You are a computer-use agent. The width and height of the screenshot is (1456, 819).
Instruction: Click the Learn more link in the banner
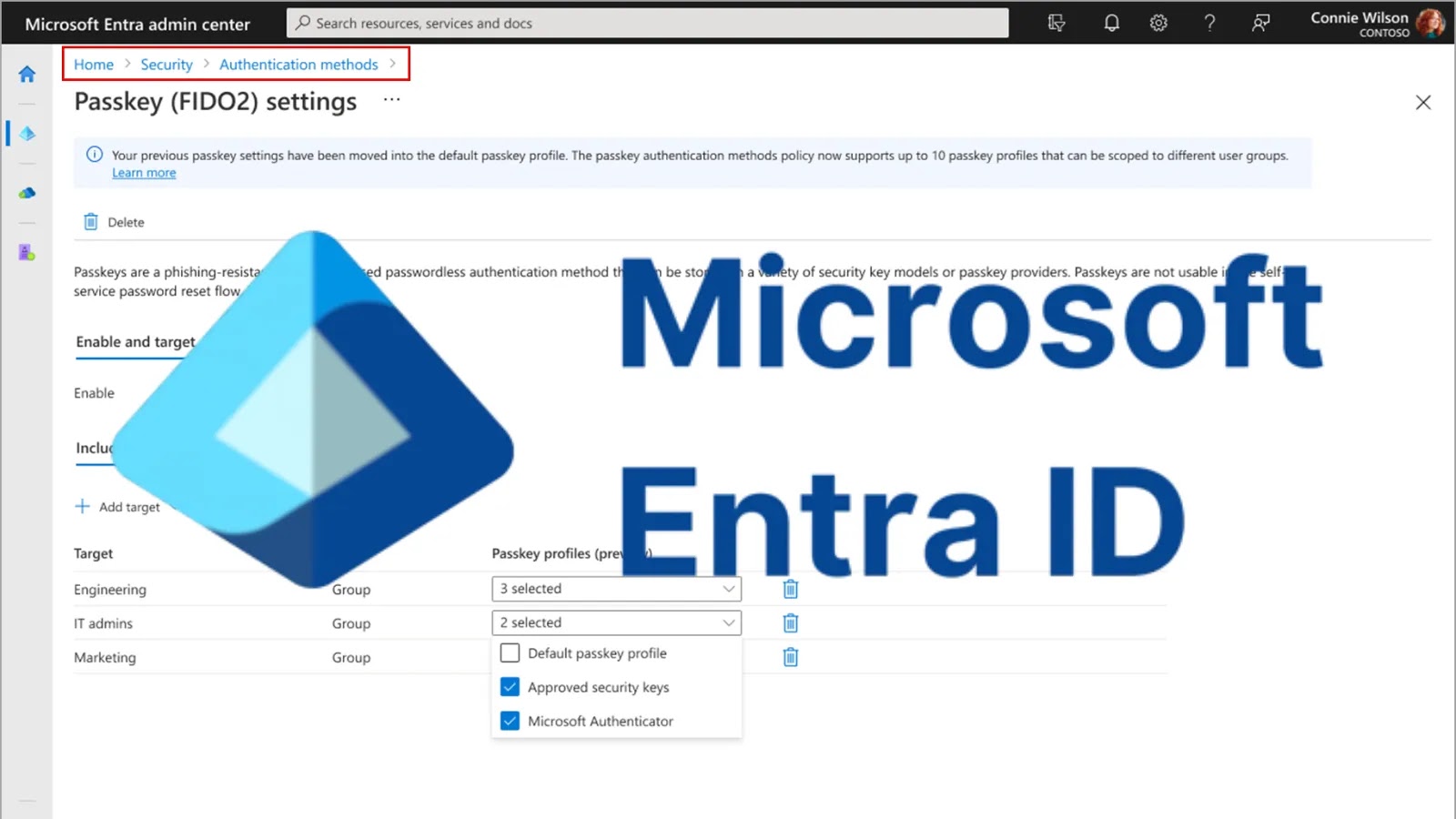click(144, 172)
